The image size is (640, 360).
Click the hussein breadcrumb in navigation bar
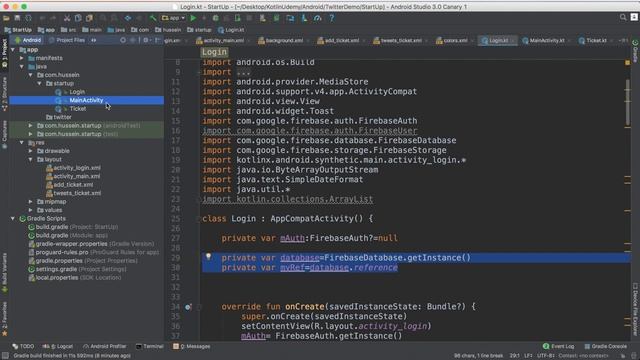[168, 30]
